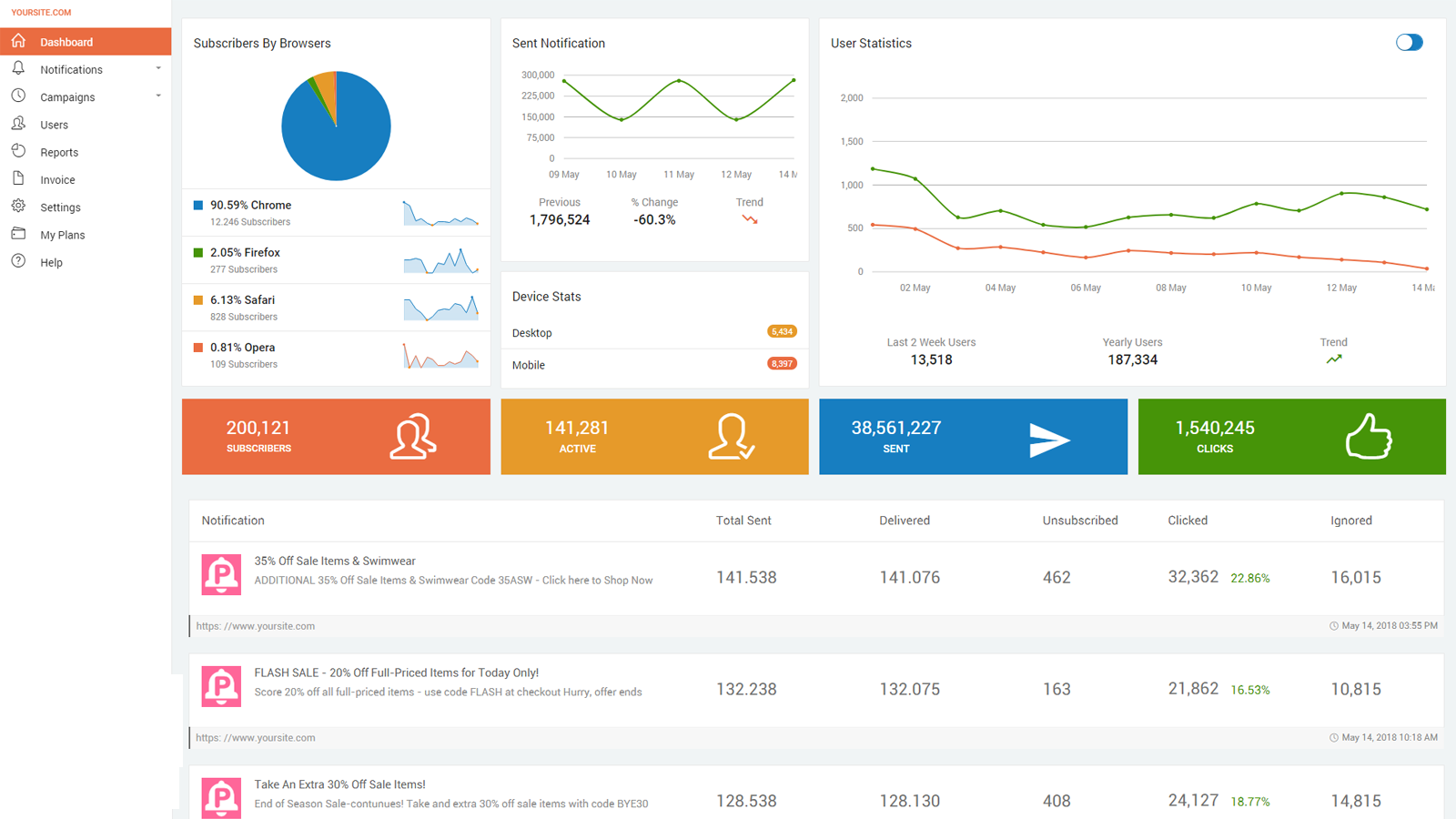
Task: Click the Reports pie chart icon
Action: [x=18, y=151]
